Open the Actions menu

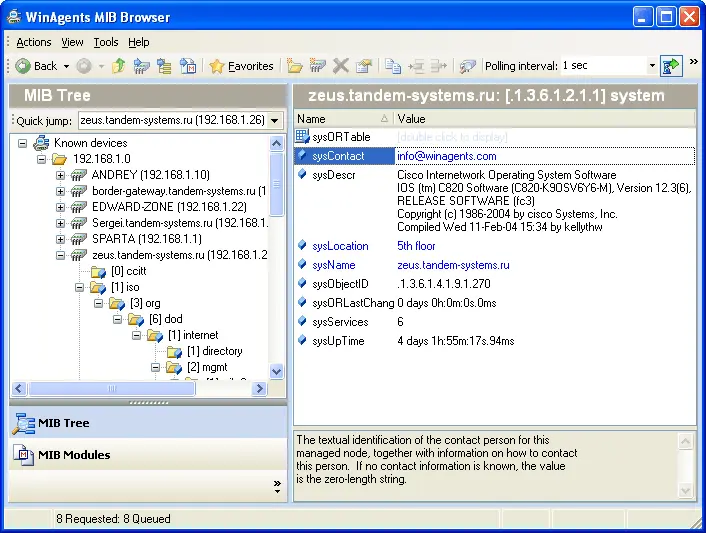pyautogui.click(x=33, y=42)
